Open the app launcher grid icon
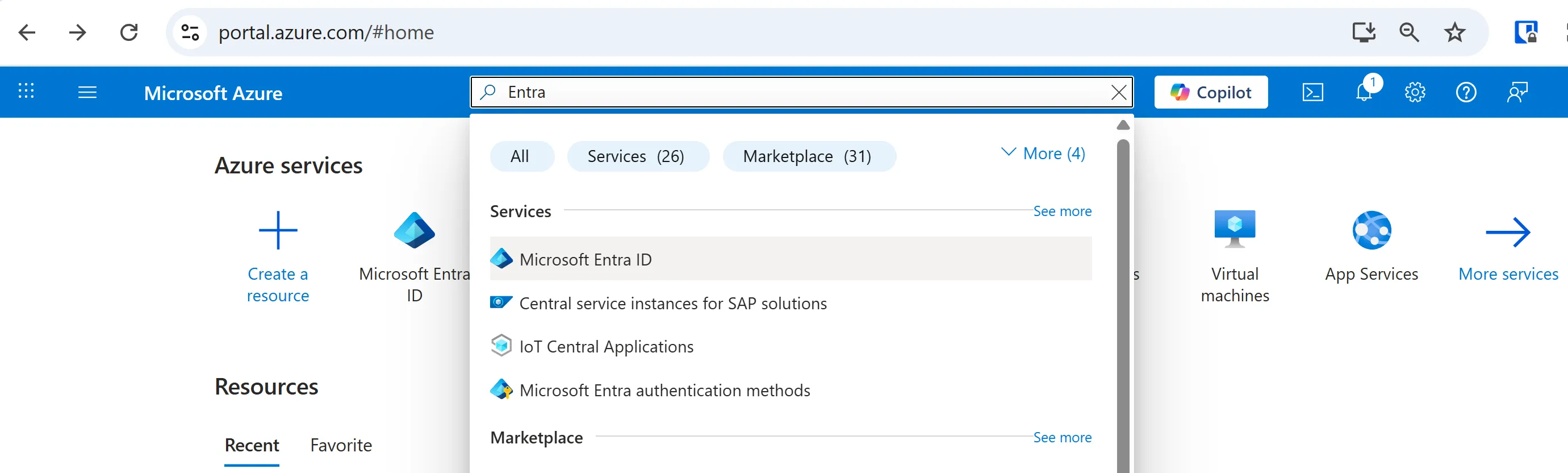The width and height of the screenshot is (1568, 473). coord(26,92)
